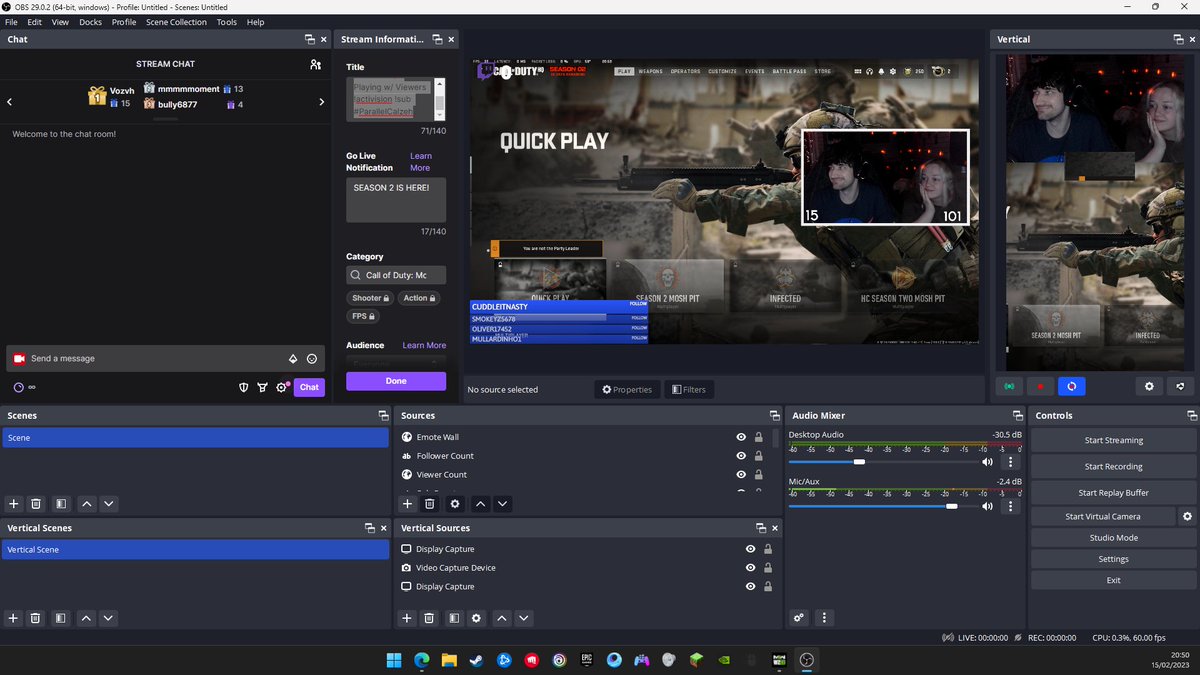Open scene filters in Scenes panel
The height and width of the screenshot is (675, 1200).
pos(61,504)
